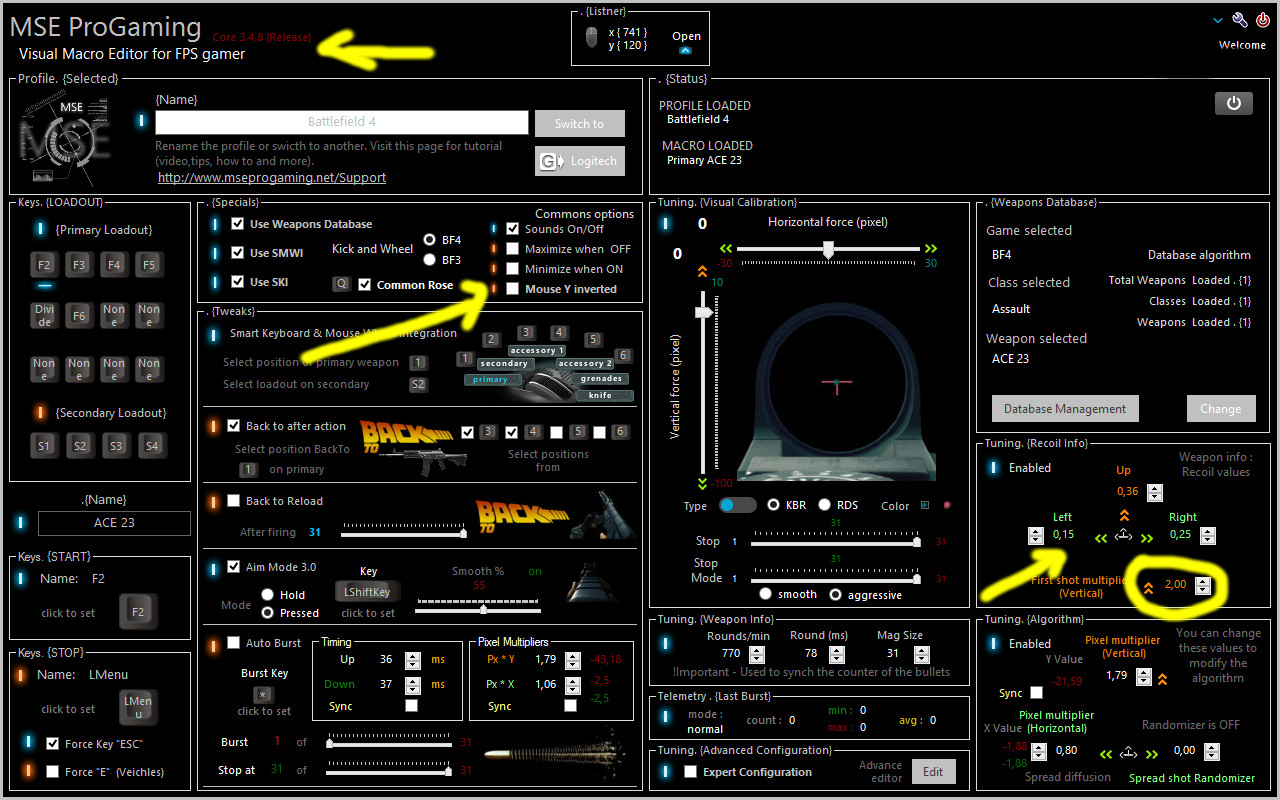Viewport: 1280px width, 800px height.
Task: Toggle the Common Rose checkbox
Action: (x=365, y=285)
